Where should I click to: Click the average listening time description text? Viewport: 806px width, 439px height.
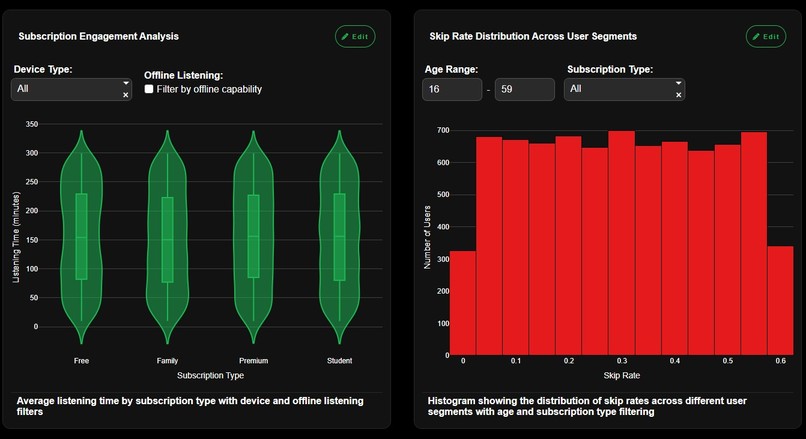coord(190,406)
